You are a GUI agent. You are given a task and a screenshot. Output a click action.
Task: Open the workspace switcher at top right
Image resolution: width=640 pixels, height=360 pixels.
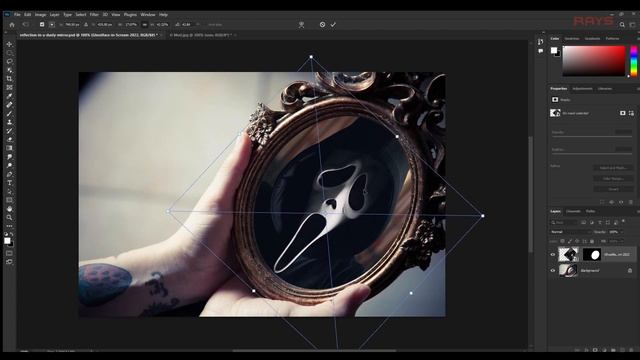[x=632, y=24]
